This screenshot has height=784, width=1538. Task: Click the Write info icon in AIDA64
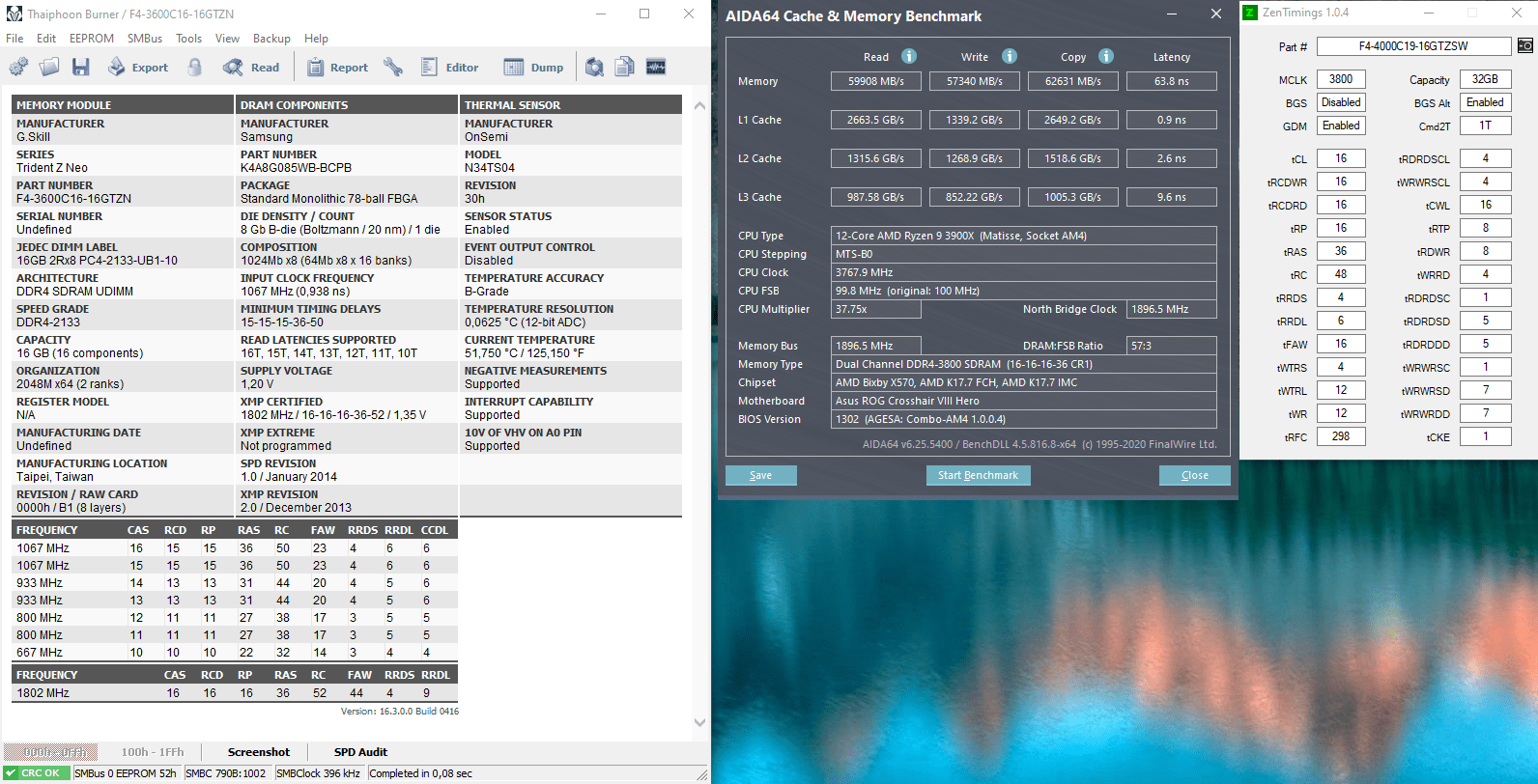(1010, 56)
